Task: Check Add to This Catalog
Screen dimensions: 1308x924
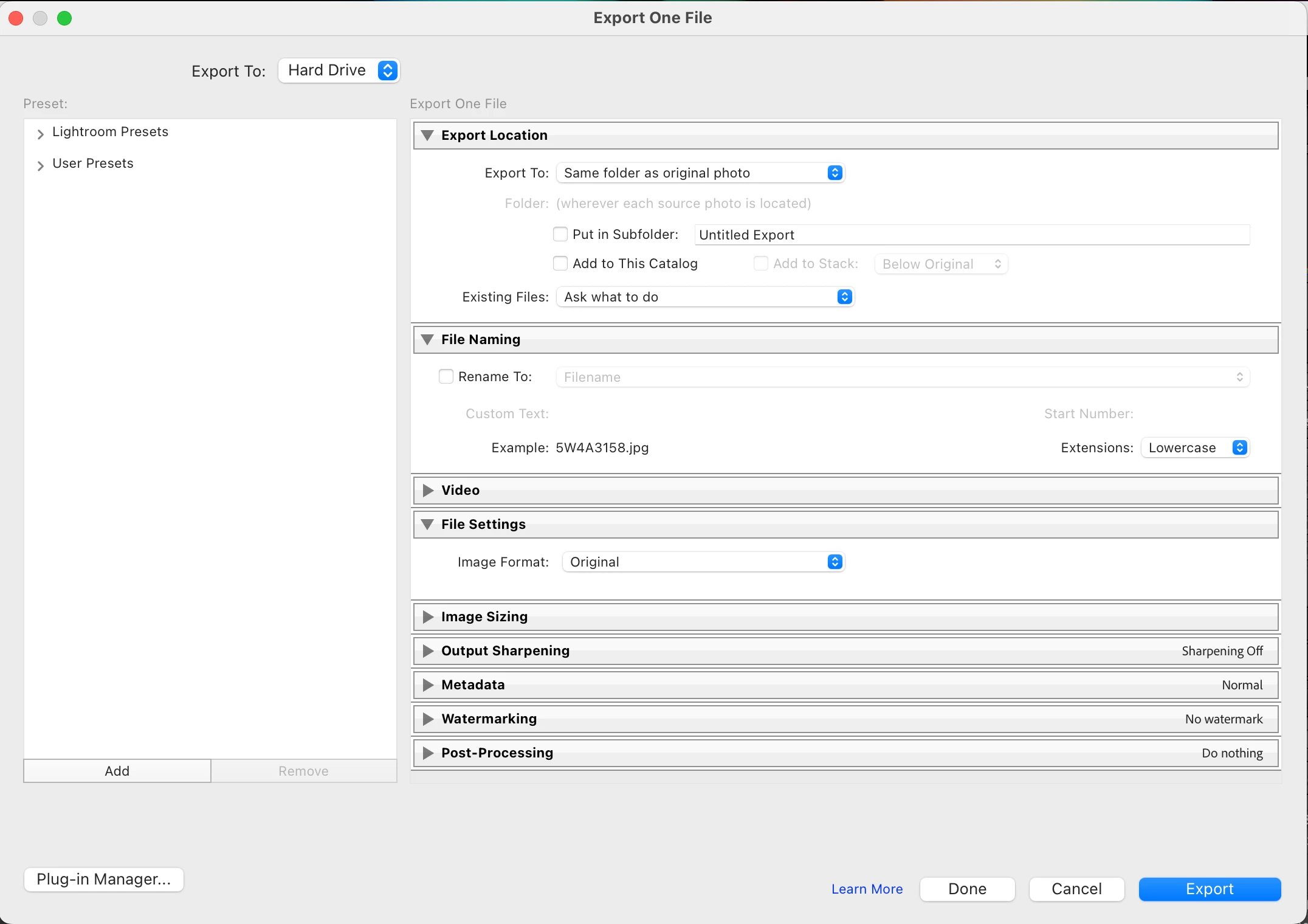Action: (x=560, y=264)
